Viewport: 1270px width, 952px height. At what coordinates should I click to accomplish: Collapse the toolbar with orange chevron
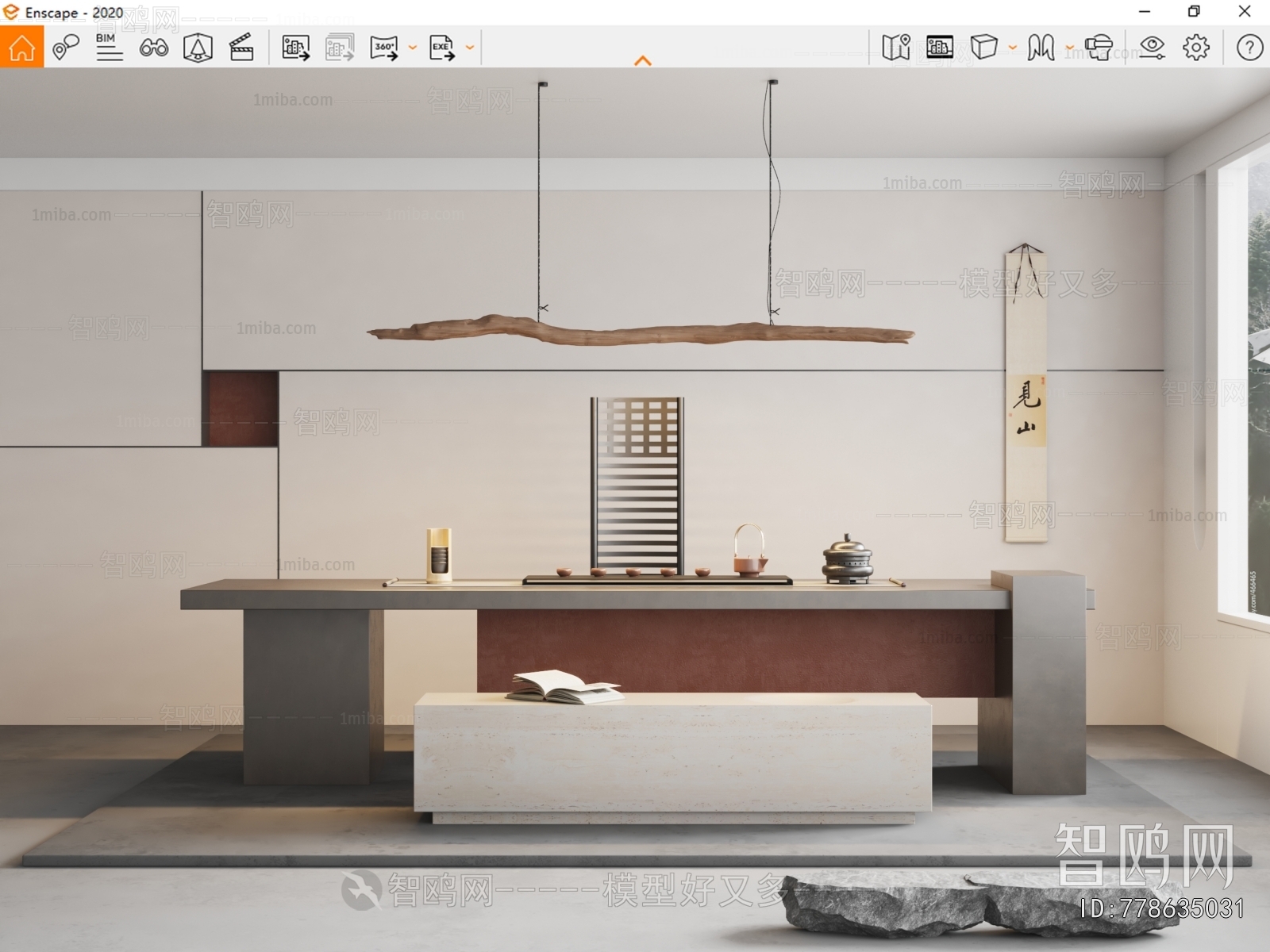(x=643, y=60)
